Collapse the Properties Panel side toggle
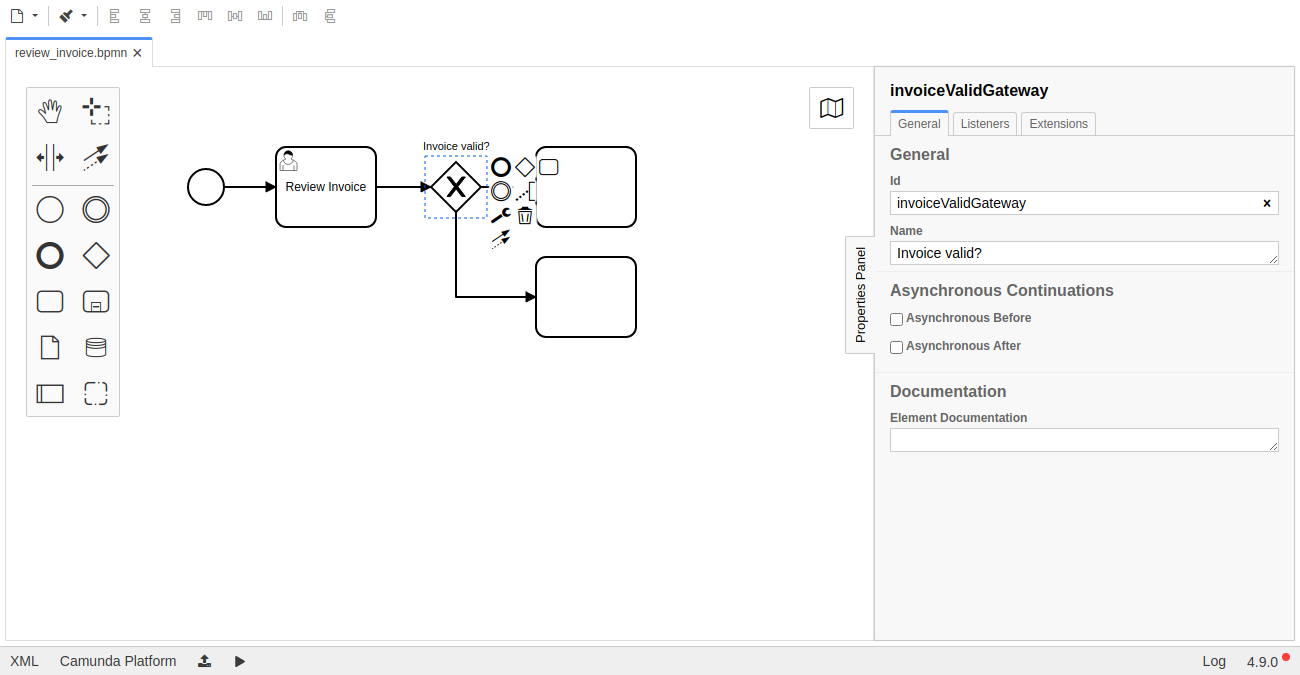The width and height of the screenshot is (1300, 675). pyautogui.click(x=860, y=295)
